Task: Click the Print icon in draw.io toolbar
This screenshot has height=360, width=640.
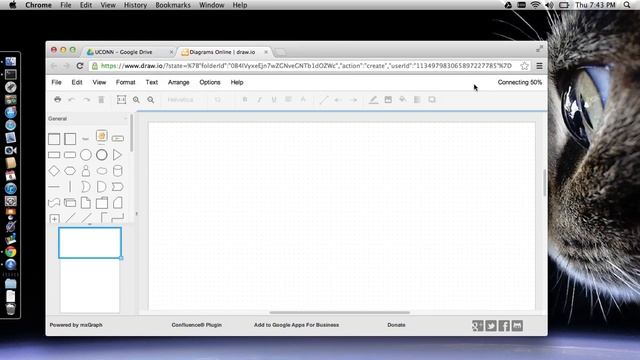Action: point(58,100)
